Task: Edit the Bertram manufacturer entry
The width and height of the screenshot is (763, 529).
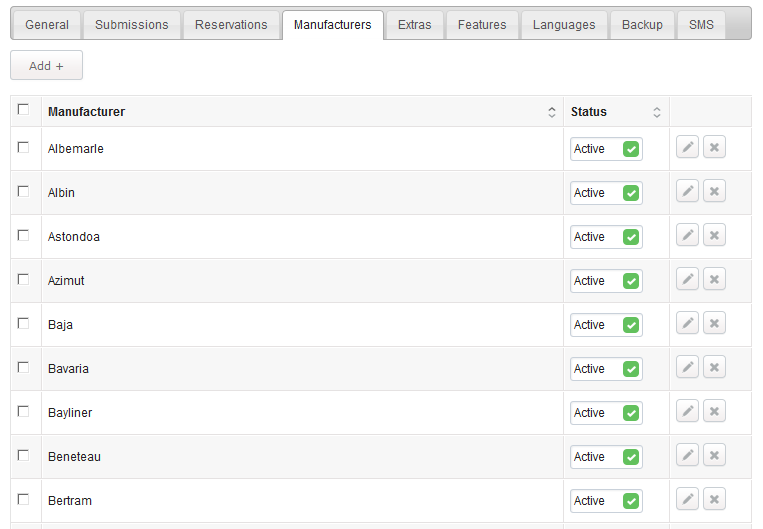Action: pos(687,499)
